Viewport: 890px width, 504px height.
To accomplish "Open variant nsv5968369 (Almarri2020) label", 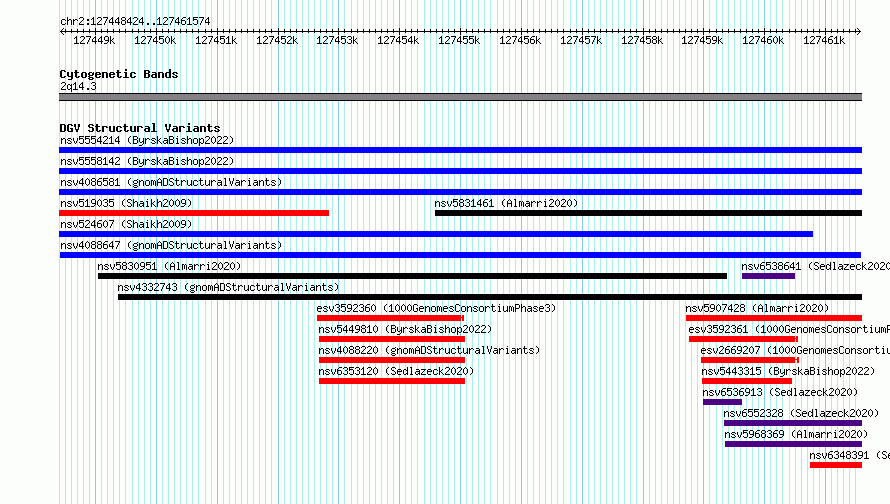I will click(796, 434).
